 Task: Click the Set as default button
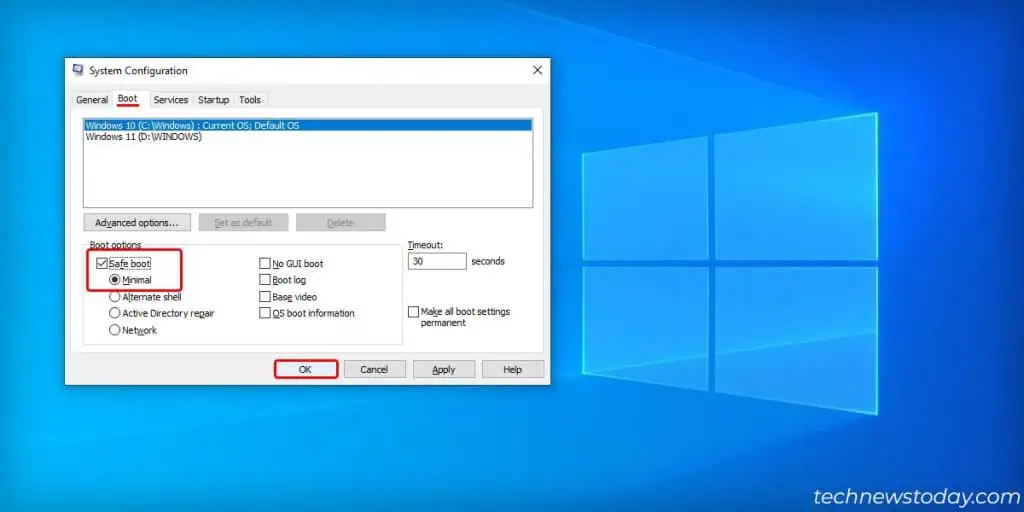pos(243,223)
